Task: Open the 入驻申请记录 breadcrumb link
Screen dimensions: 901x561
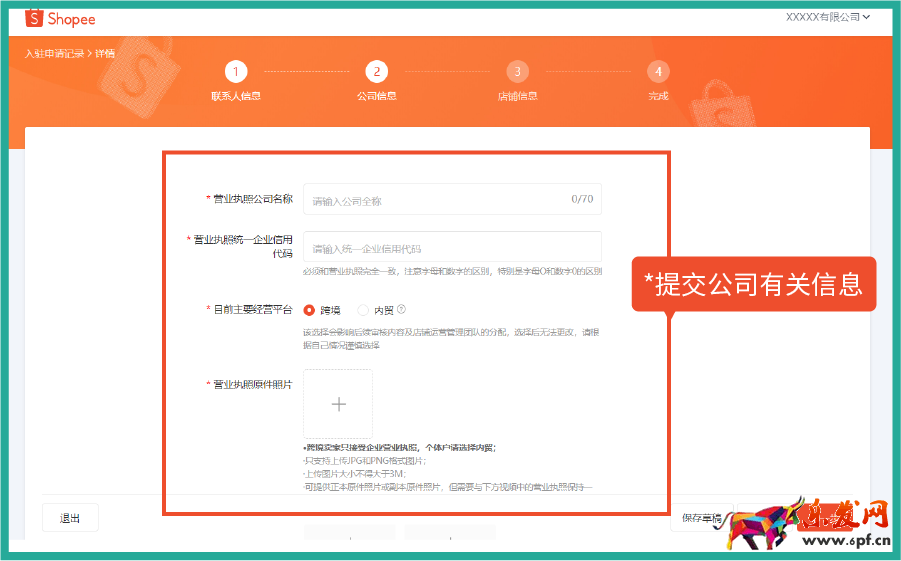Action: (55, 53)
